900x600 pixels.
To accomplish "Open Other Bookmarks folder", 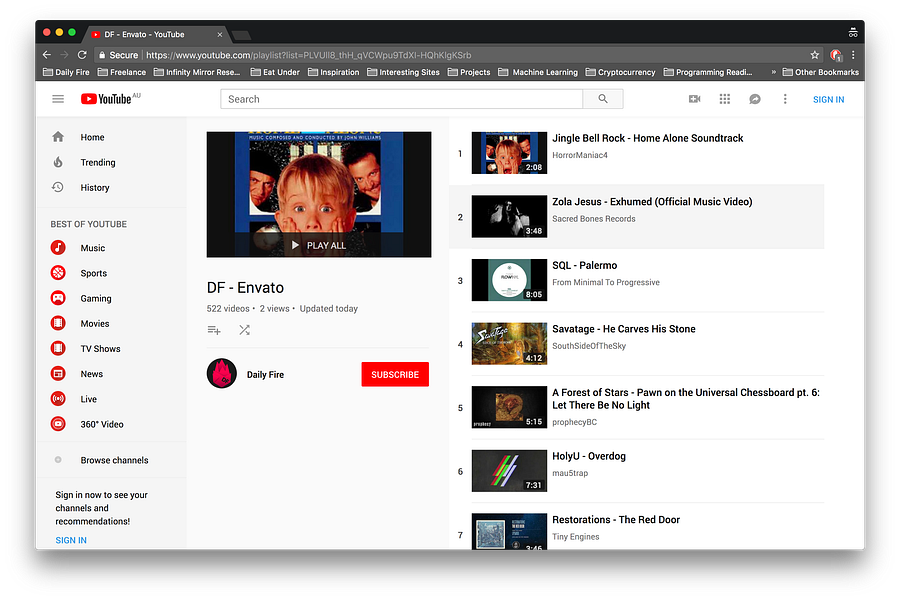I will 821,72.
